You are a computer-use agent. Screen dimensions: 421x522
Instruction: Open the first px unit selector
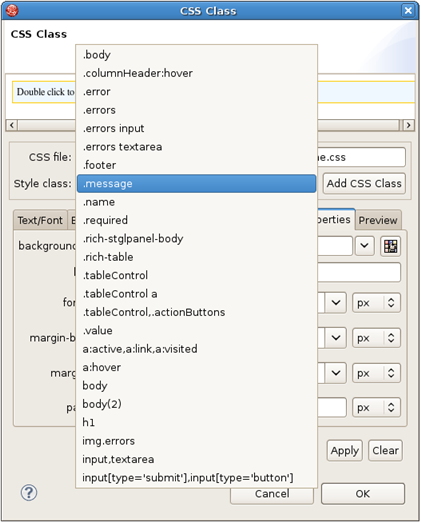(x=376, y=303)
